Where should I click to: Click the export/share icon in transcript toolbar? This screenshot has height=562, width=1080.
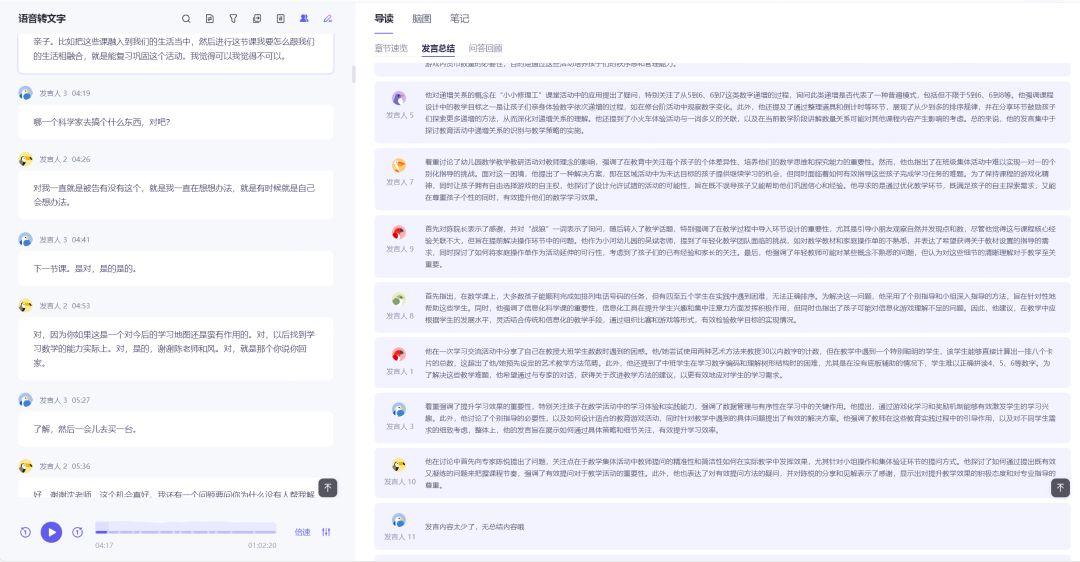coord(257,19)
